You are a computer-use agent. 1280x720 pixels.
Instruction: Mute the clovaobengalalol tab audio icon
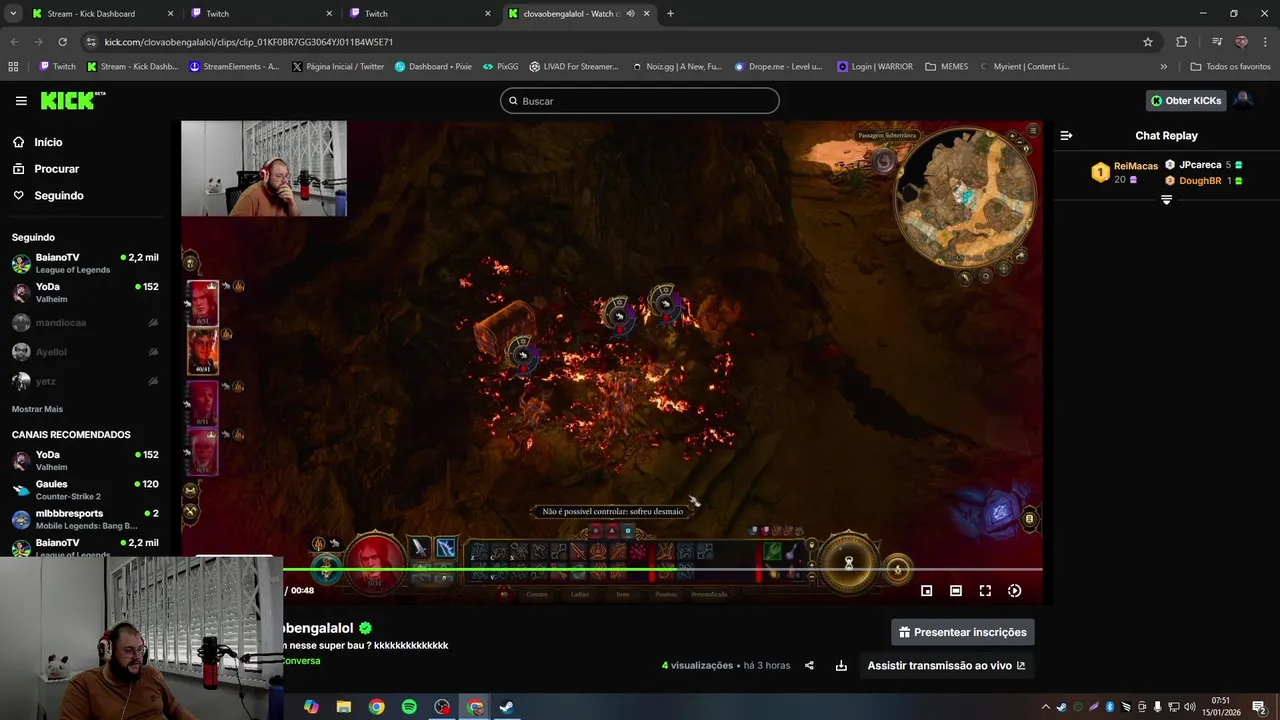click(x=630, y=14)
